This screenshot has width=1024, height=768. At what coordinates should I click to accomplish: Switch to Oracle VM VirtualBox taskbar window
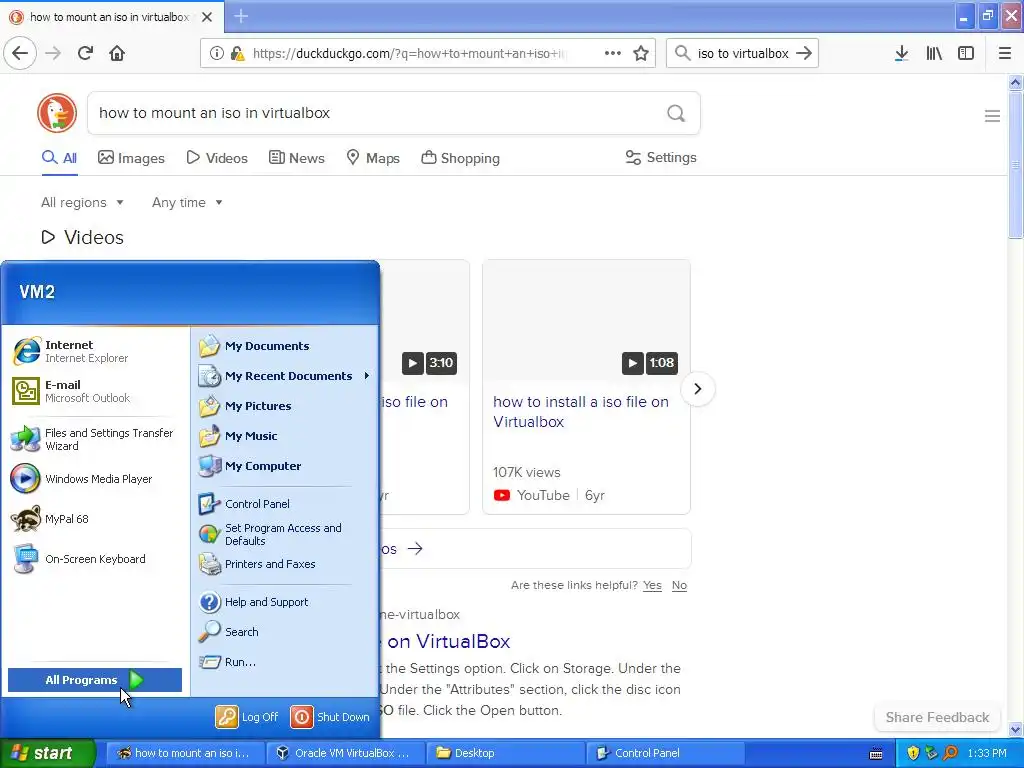(x=345, y=753)
